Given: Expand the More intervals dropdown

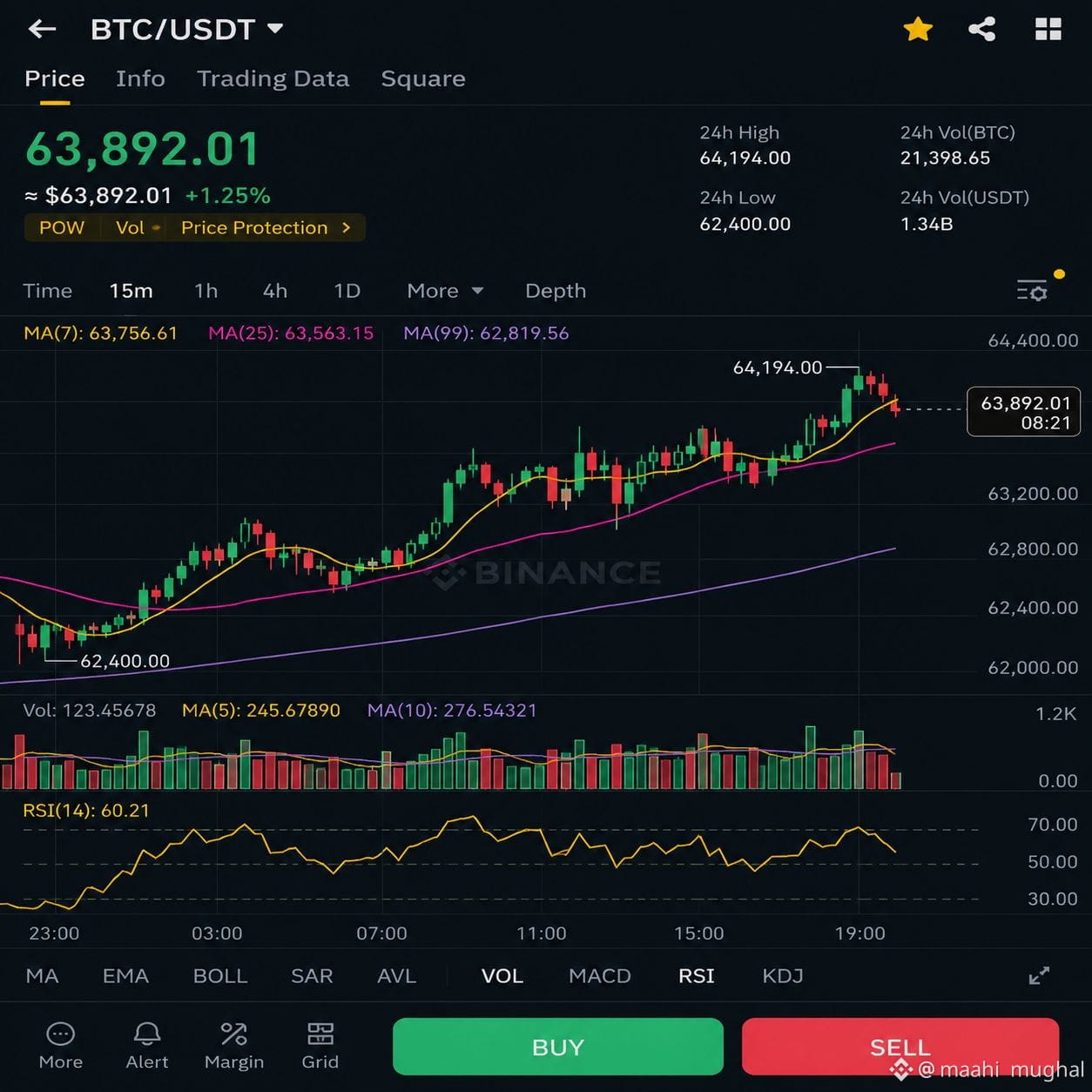Looking at the screenshot, I should click(x=445, y=291).
